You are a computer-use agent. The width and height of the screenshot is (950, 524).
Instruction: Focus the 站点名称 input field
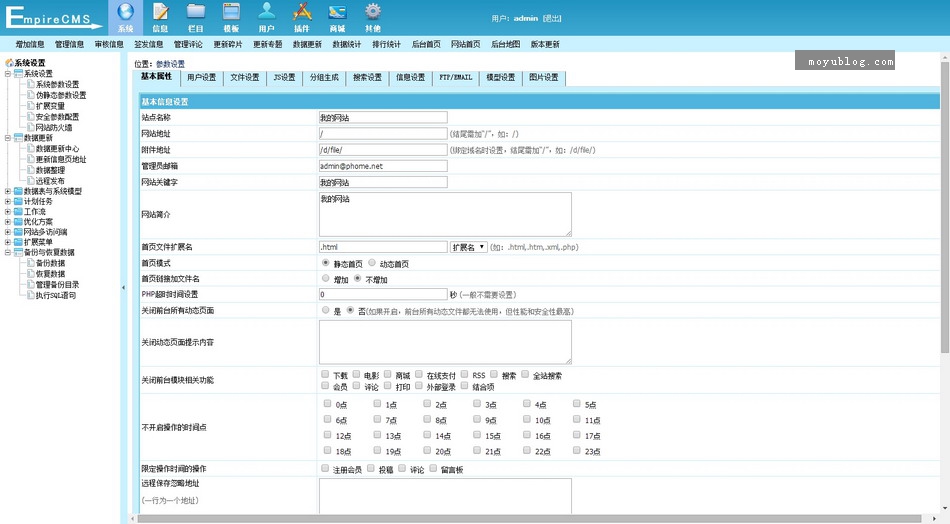[x=383, y=118]
